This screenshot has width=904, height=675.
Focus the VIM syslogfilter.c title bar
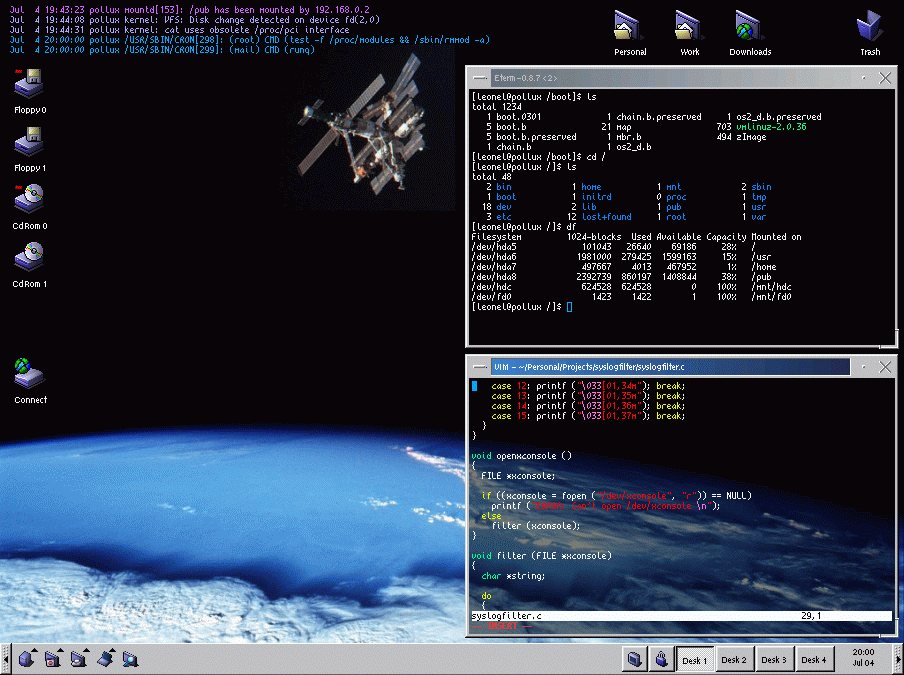coord(670,367)
